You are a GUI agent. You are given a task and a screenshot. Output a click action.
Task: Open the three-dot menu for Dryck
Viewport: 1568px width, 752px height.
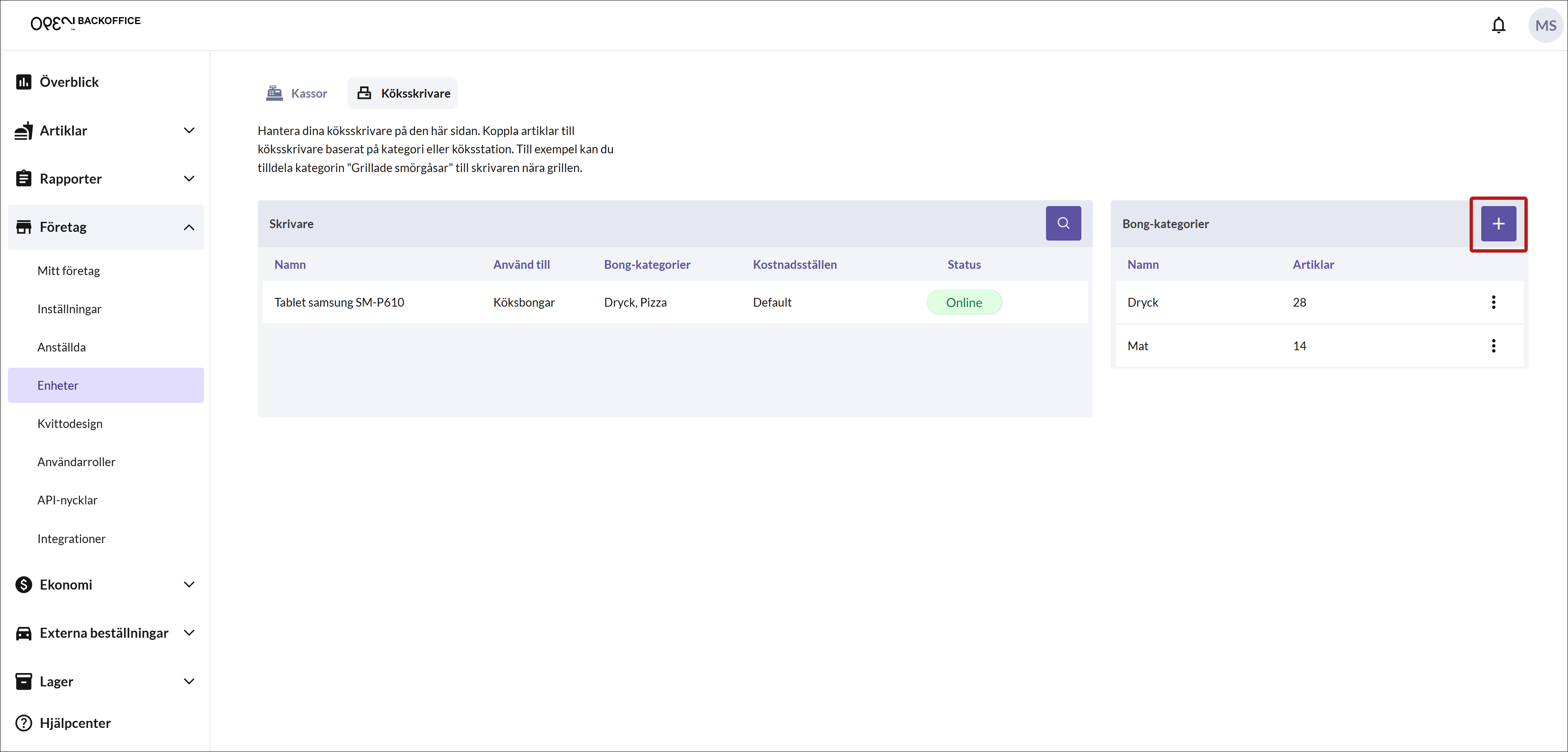(1493, 302)
